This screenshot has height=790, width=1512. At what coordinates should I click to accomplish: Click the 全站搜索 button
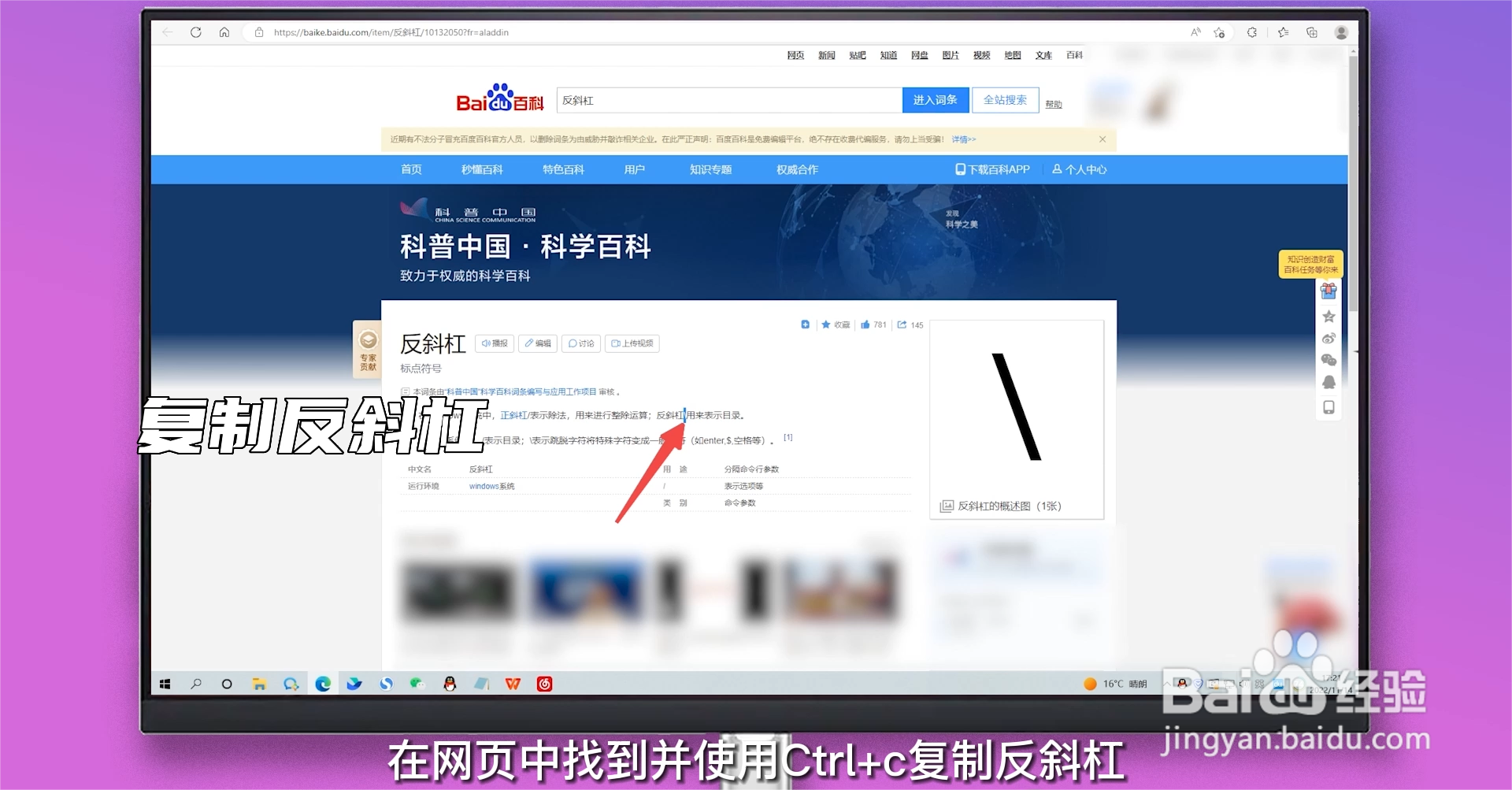[1006, 100]
